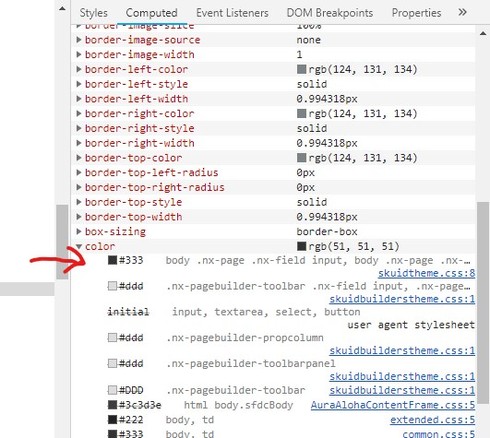Expand the box-sizing property
This screenshot has width=490, height=438.
79,231
